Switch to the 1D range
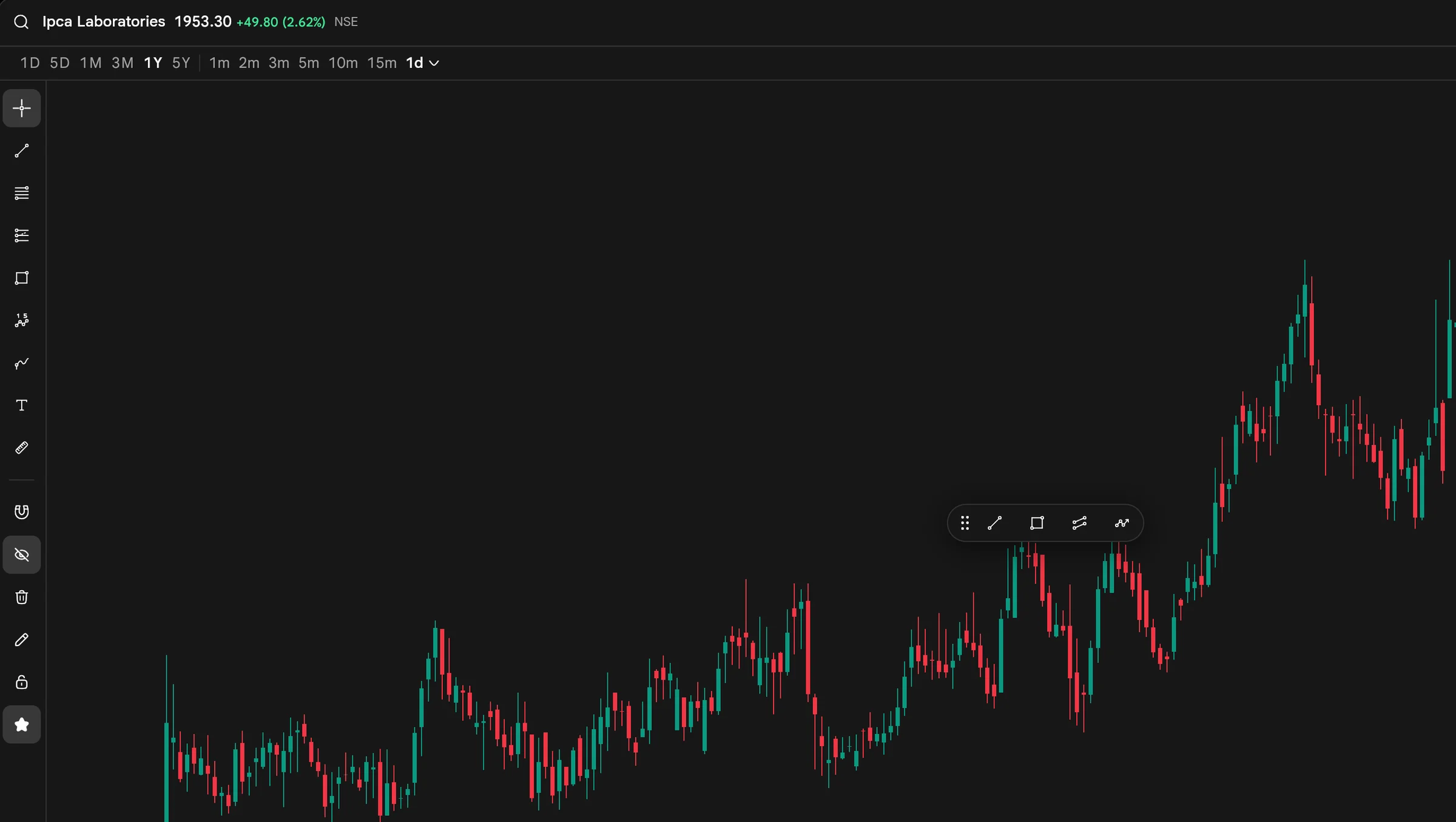The width and height of the screenshot is (1456, 822). point(30,63)
